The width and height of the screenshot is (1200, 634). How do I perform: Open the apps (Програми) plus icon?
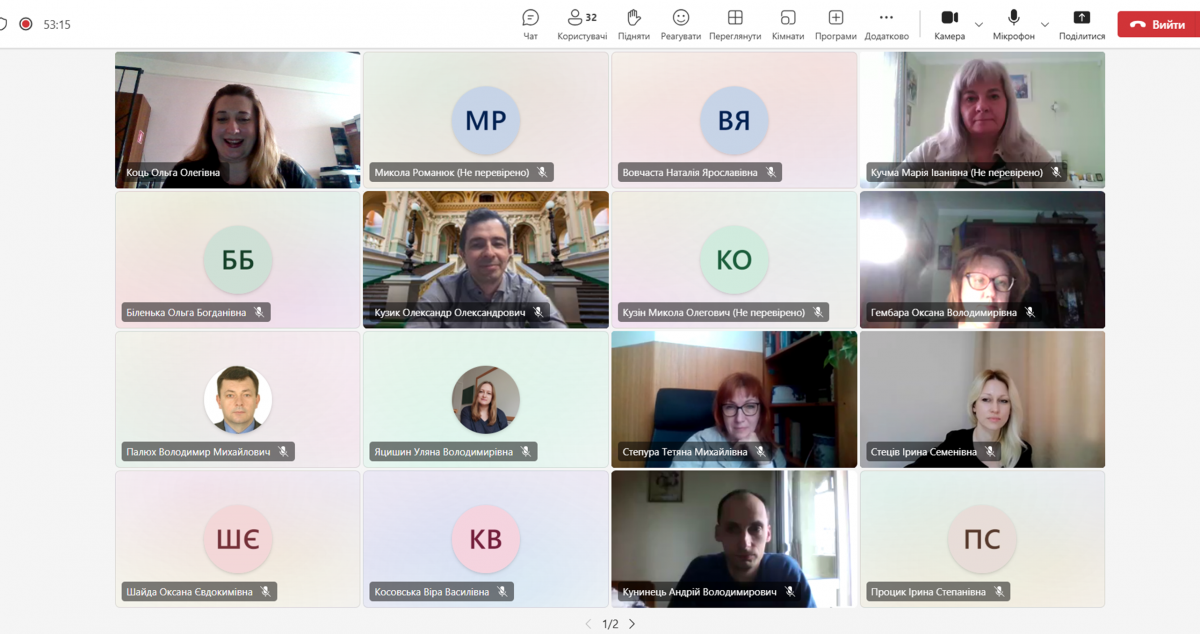coord(835,23)
